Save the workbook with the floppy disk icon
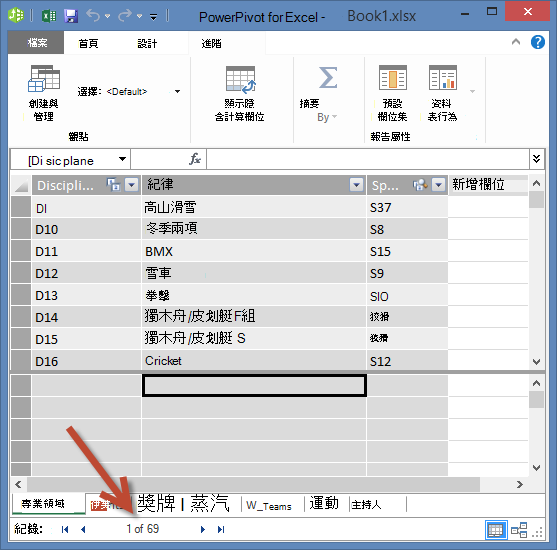 71,16
